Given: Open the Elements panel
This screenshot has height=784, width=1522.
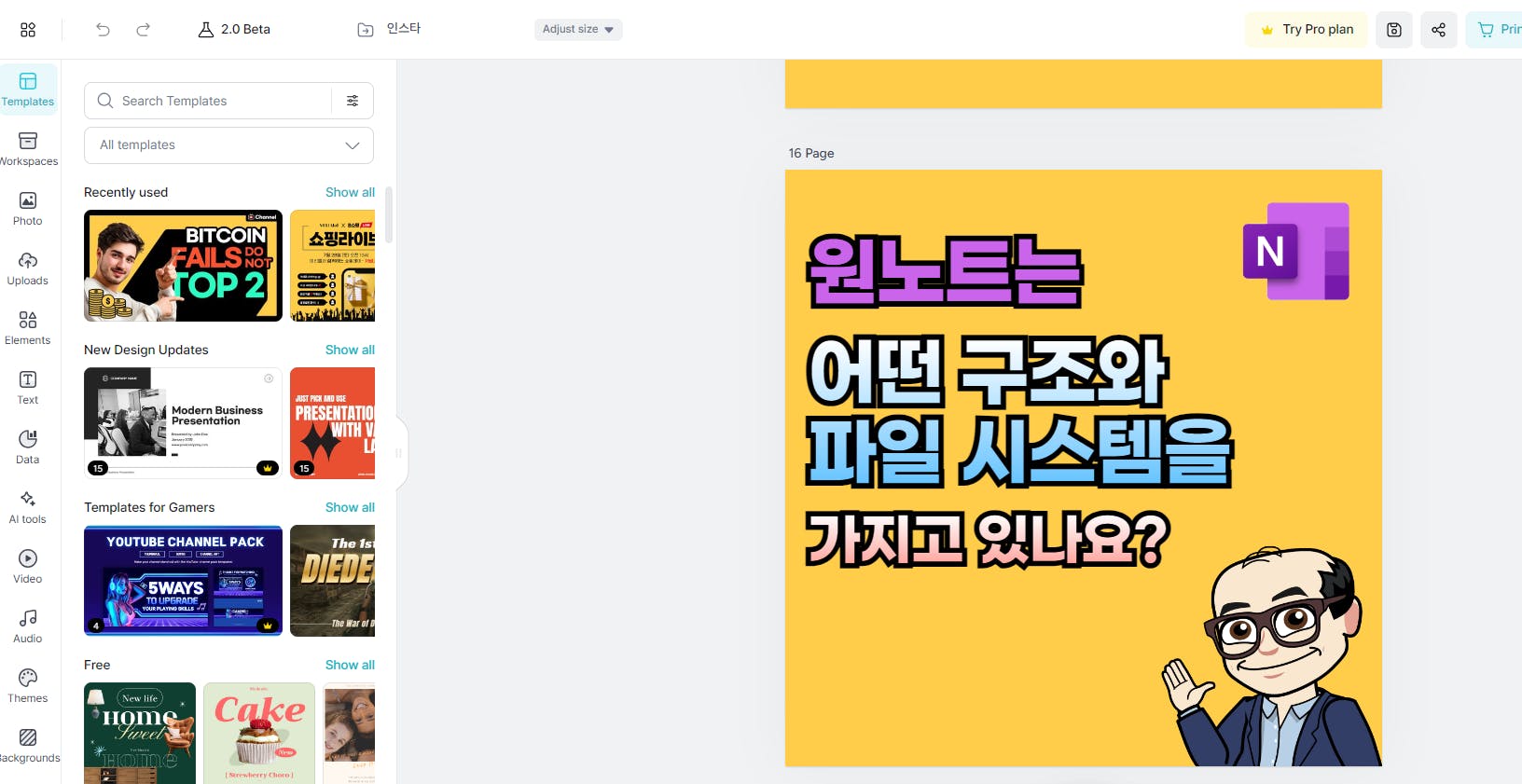Looking at the screenshot, I should [x=28, y=328].
